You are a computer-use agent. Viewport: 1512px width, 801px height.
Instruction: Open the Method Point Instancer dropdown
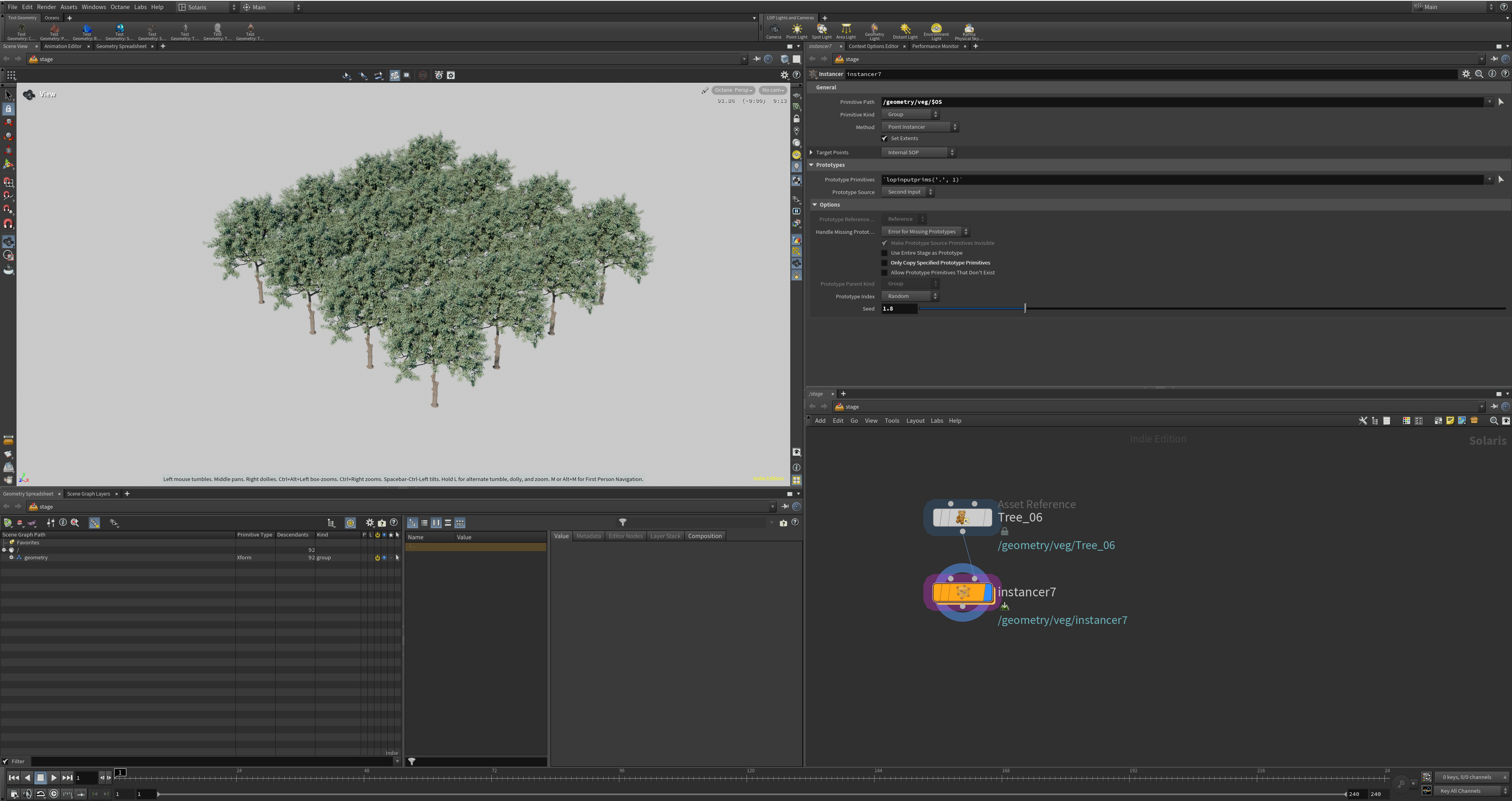coord(919,127)
